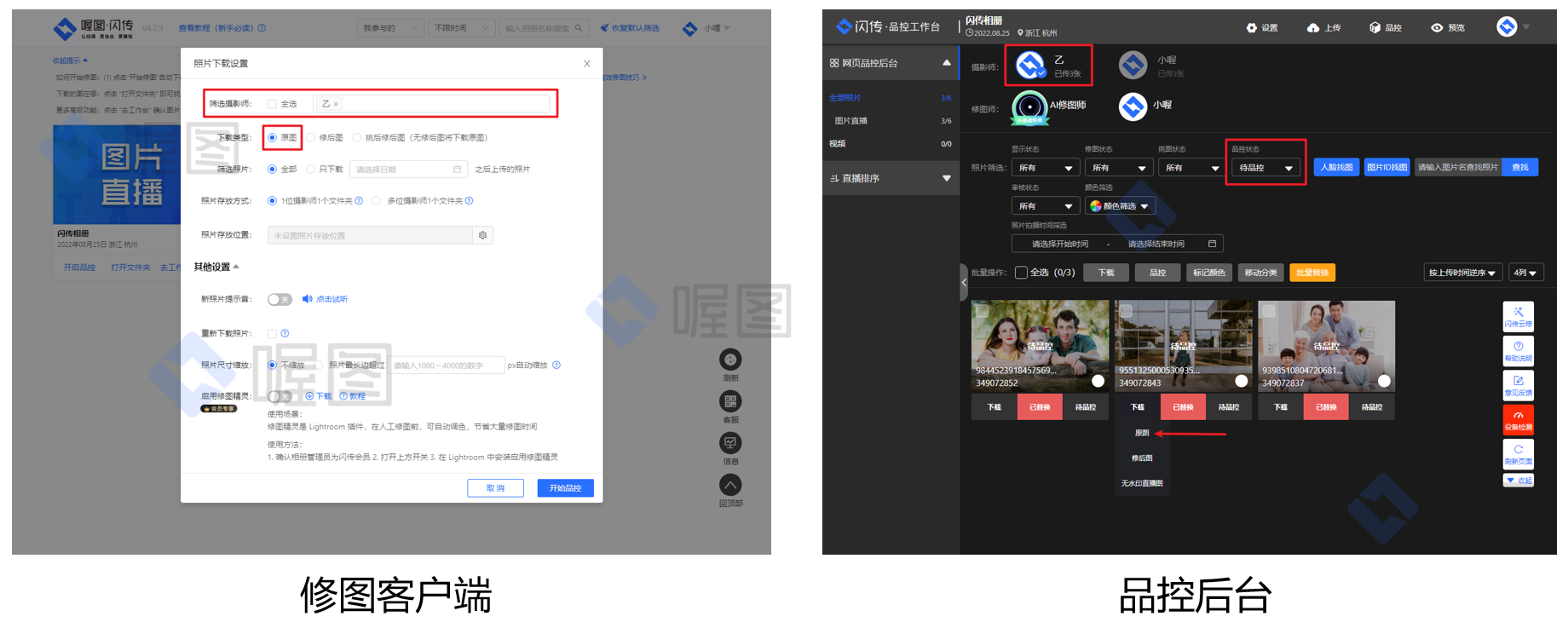Select photographer 小喔 avatar in the 摄影师 row

1133,65
